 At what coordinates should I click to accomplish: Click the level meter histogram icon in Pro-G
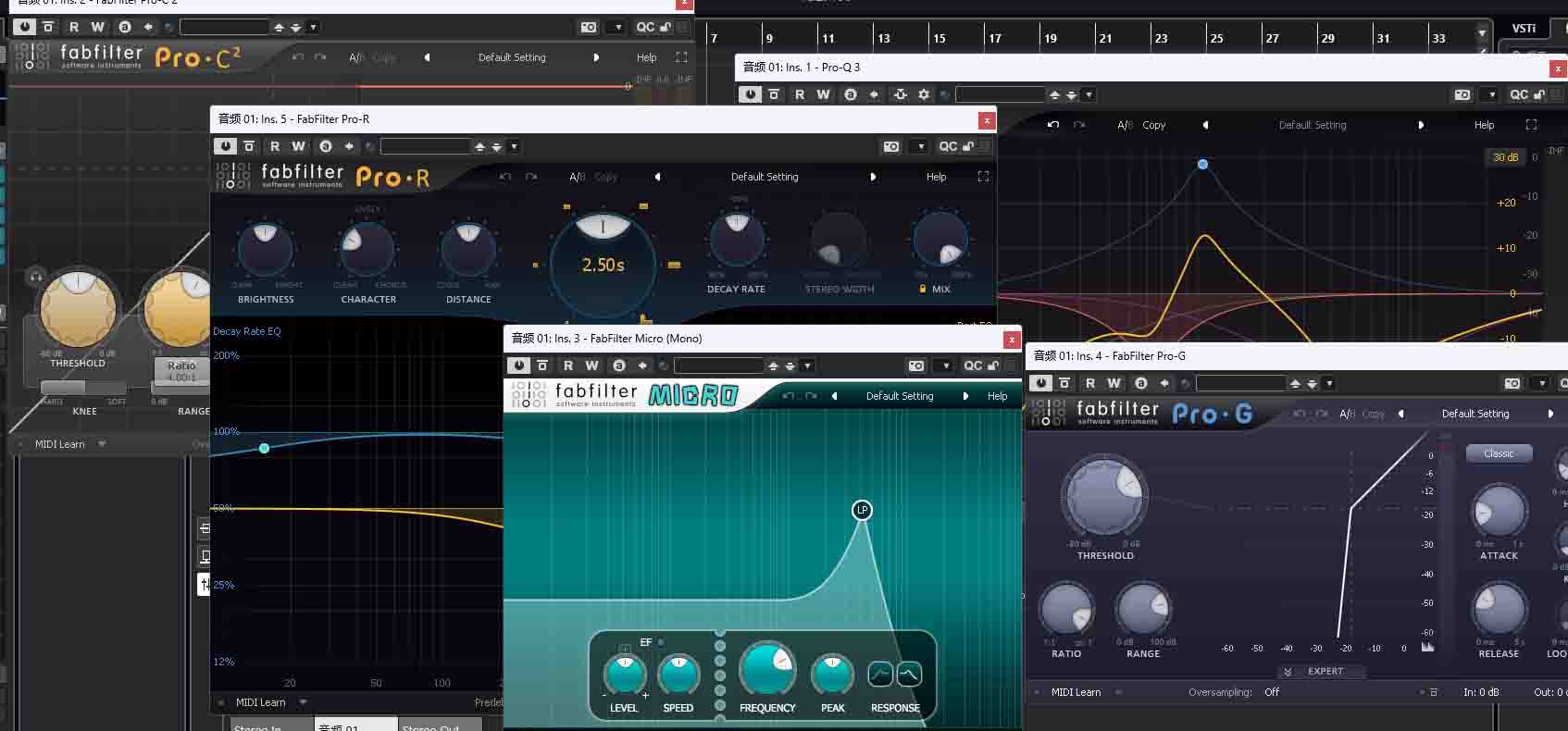pos(1427,648)
